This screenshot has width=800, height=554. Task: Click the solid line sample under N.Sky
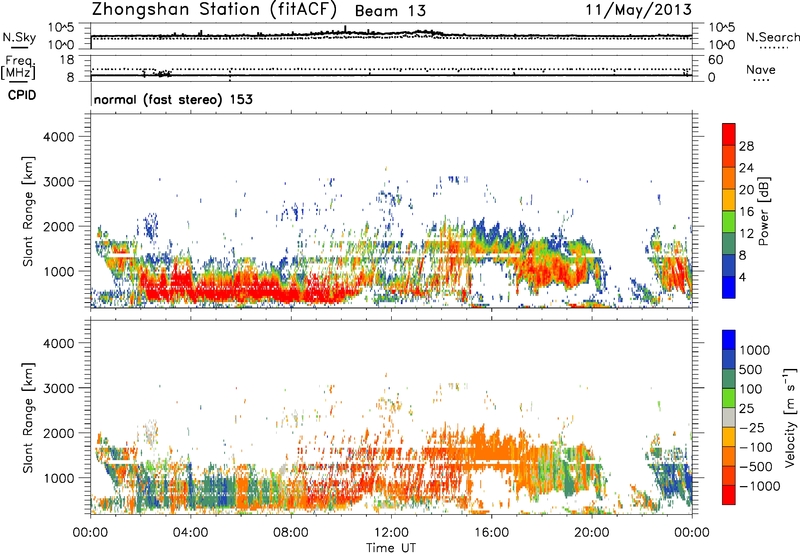click(19, 47)
